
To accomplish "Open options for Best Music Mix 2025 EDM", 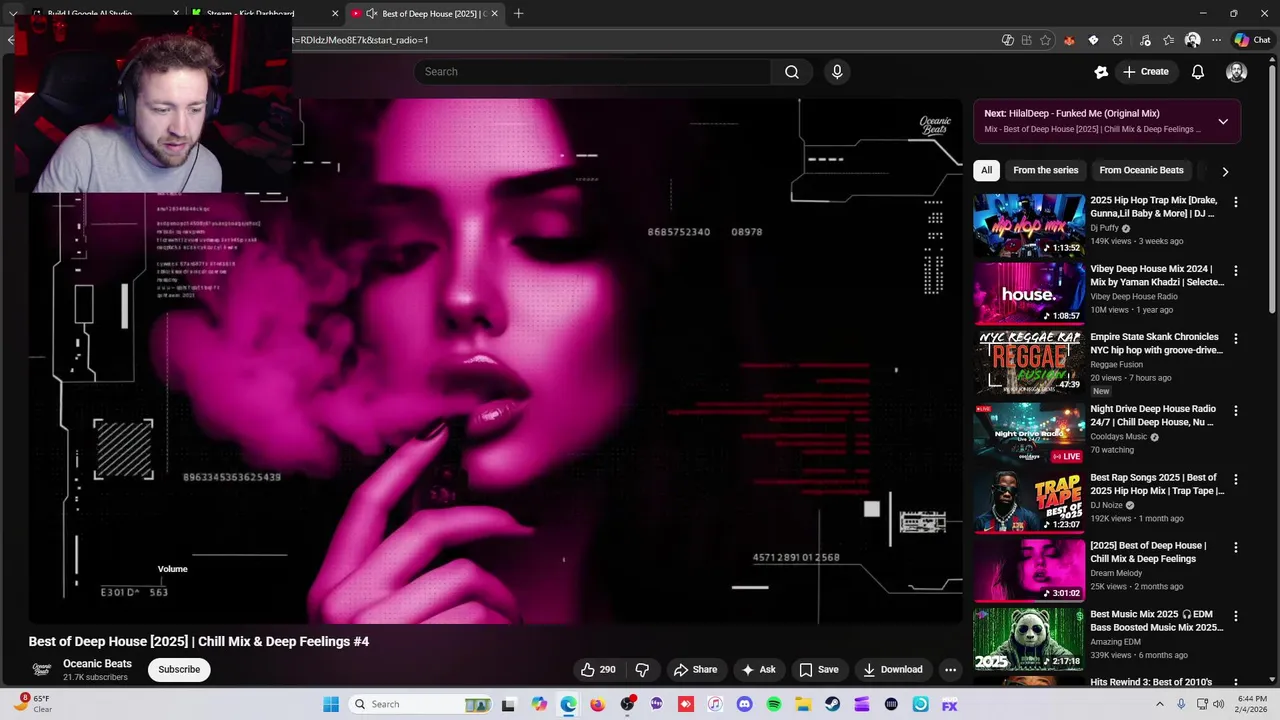I will click(x=1235, y=616).
